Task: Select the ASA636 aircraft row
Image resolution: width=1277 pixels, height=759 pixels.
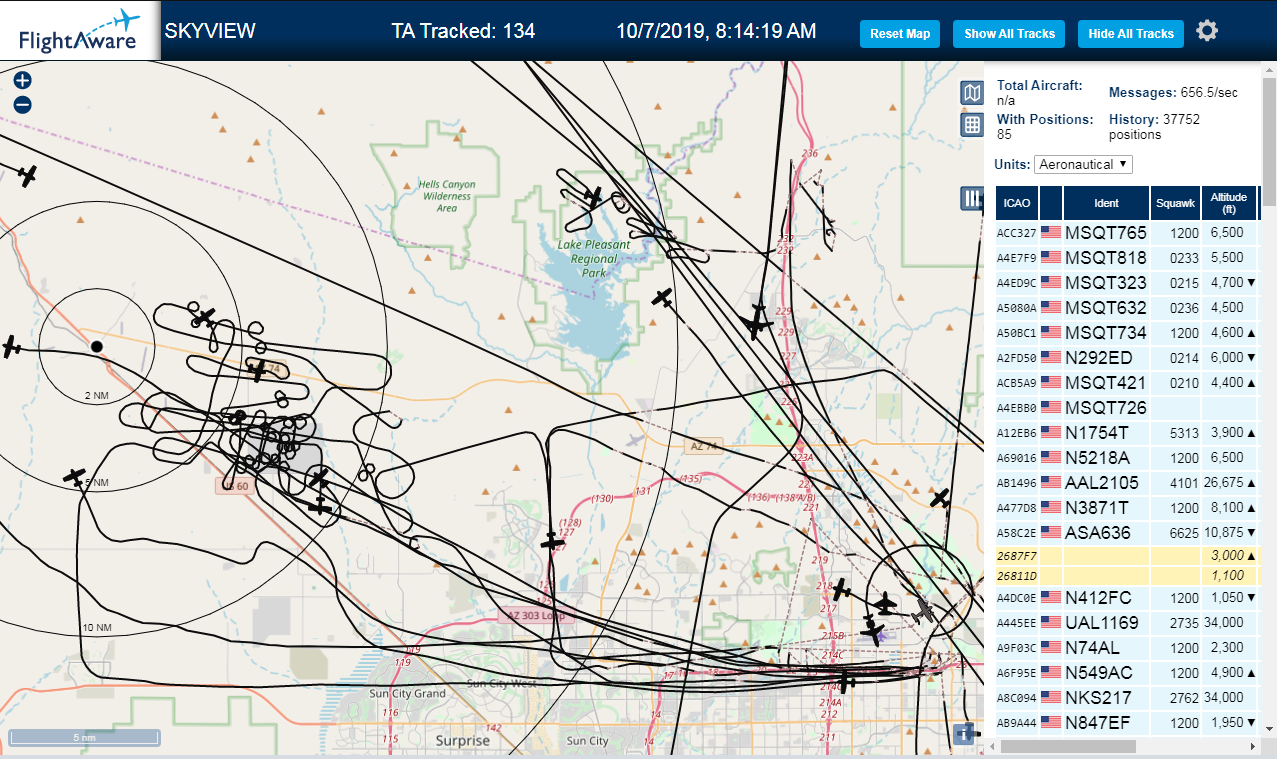Action: coord(1126,533)
